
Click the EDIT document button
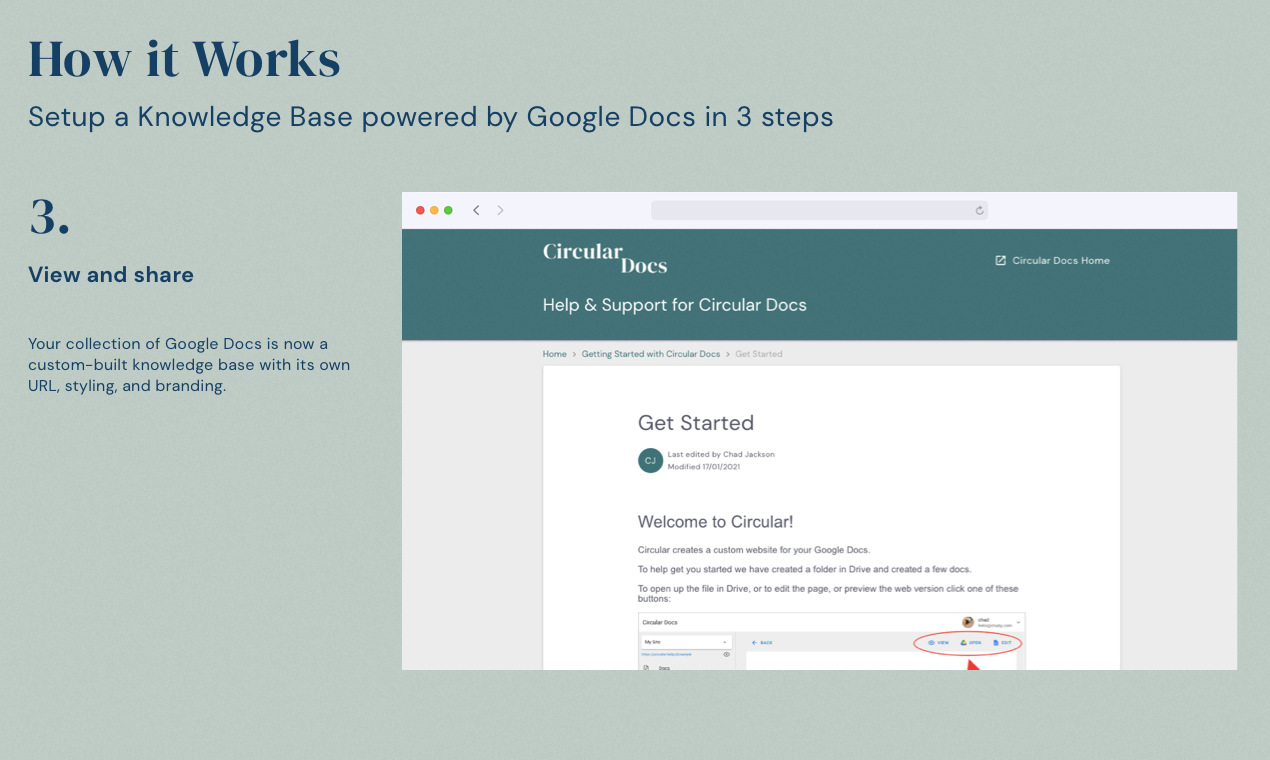click(1002, 642)
